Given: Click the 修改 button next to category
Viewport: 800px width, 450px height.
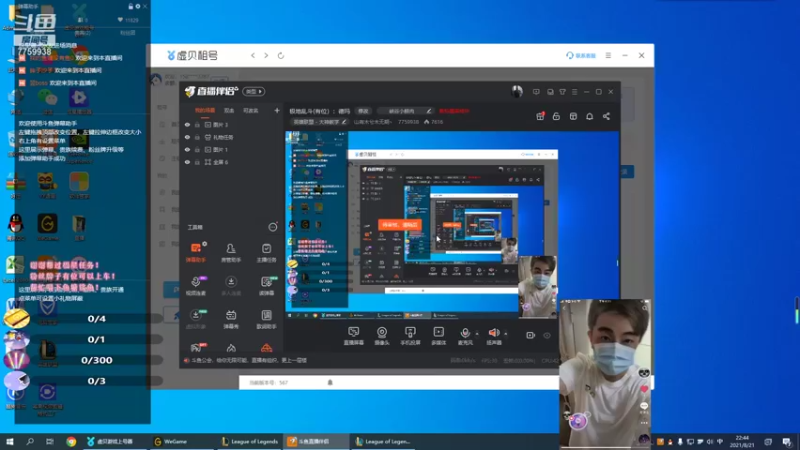Looking at the screenshot, I should click(x=363, y=111).
